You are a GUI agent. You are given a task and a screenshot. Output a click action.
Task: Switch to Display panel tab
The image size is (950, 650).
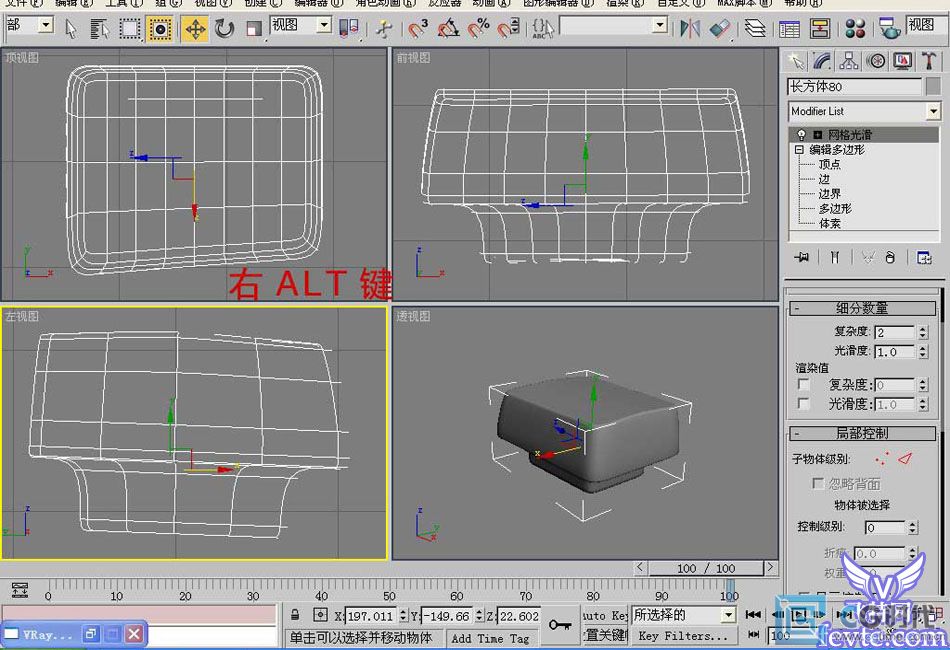[x=903, y=61]
